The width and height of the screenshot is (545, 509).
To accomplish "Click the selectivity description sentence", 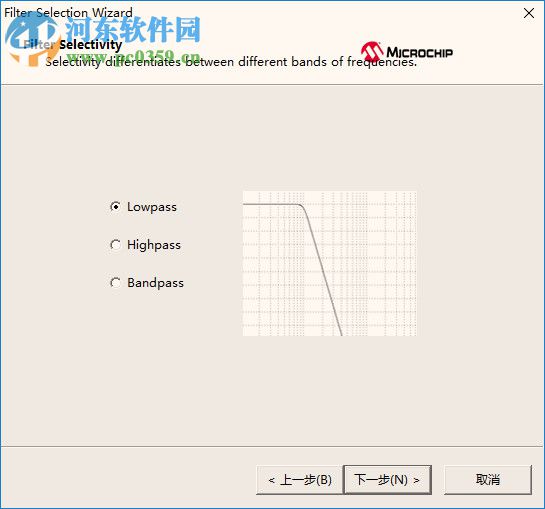I will [x=231, y=62].
